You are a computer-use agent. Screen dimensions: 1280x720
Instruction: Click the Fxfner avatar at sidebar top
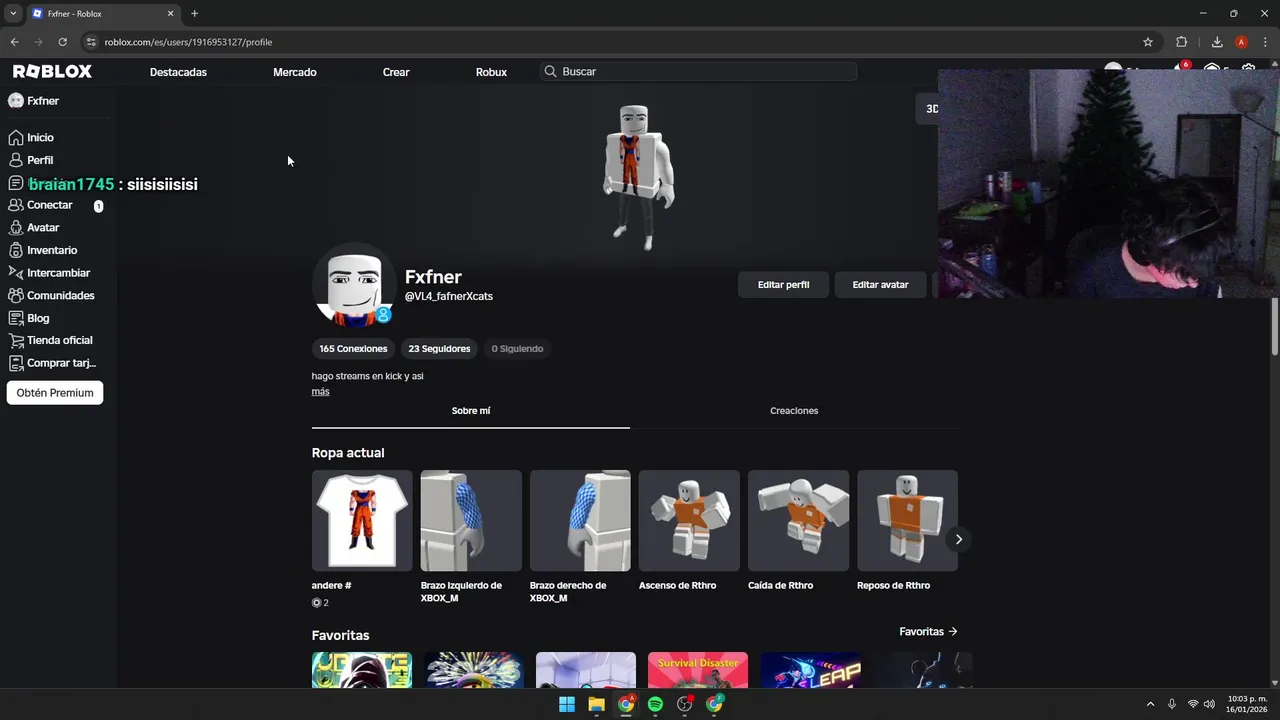pyautogui.click(x=15, y=101)
